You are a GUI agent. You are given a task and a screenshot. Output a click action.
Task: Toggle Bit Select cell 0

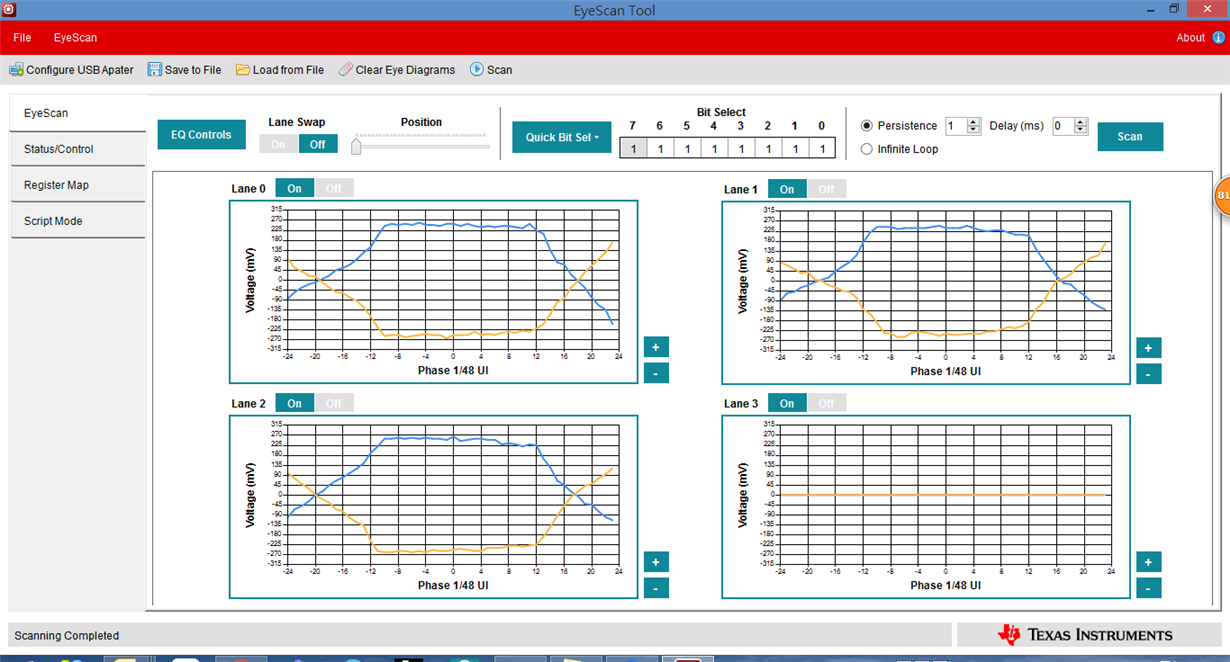(x=822, y=148)
